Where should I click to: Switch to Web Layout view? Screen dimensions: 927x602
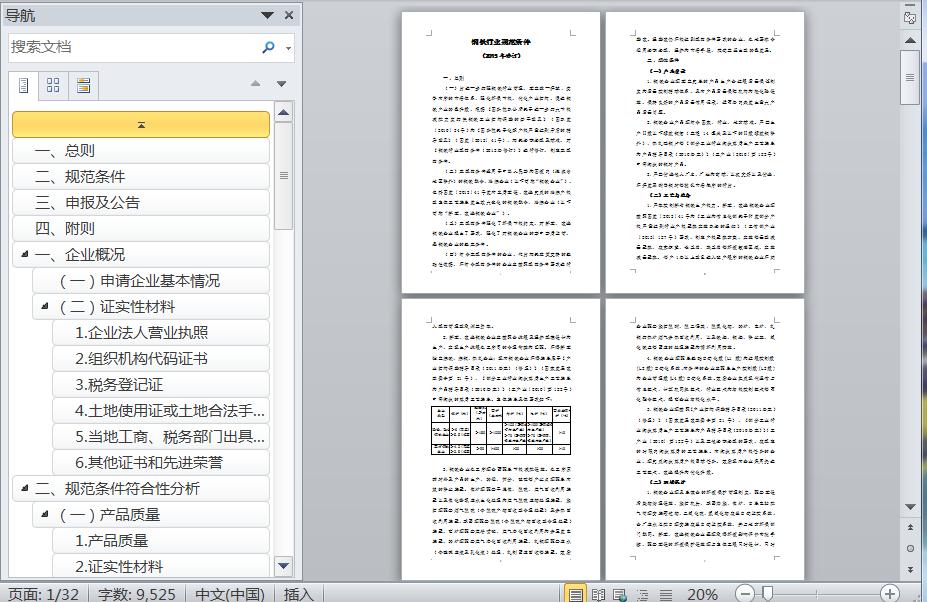pyautogui.click(x=620, y=594)
